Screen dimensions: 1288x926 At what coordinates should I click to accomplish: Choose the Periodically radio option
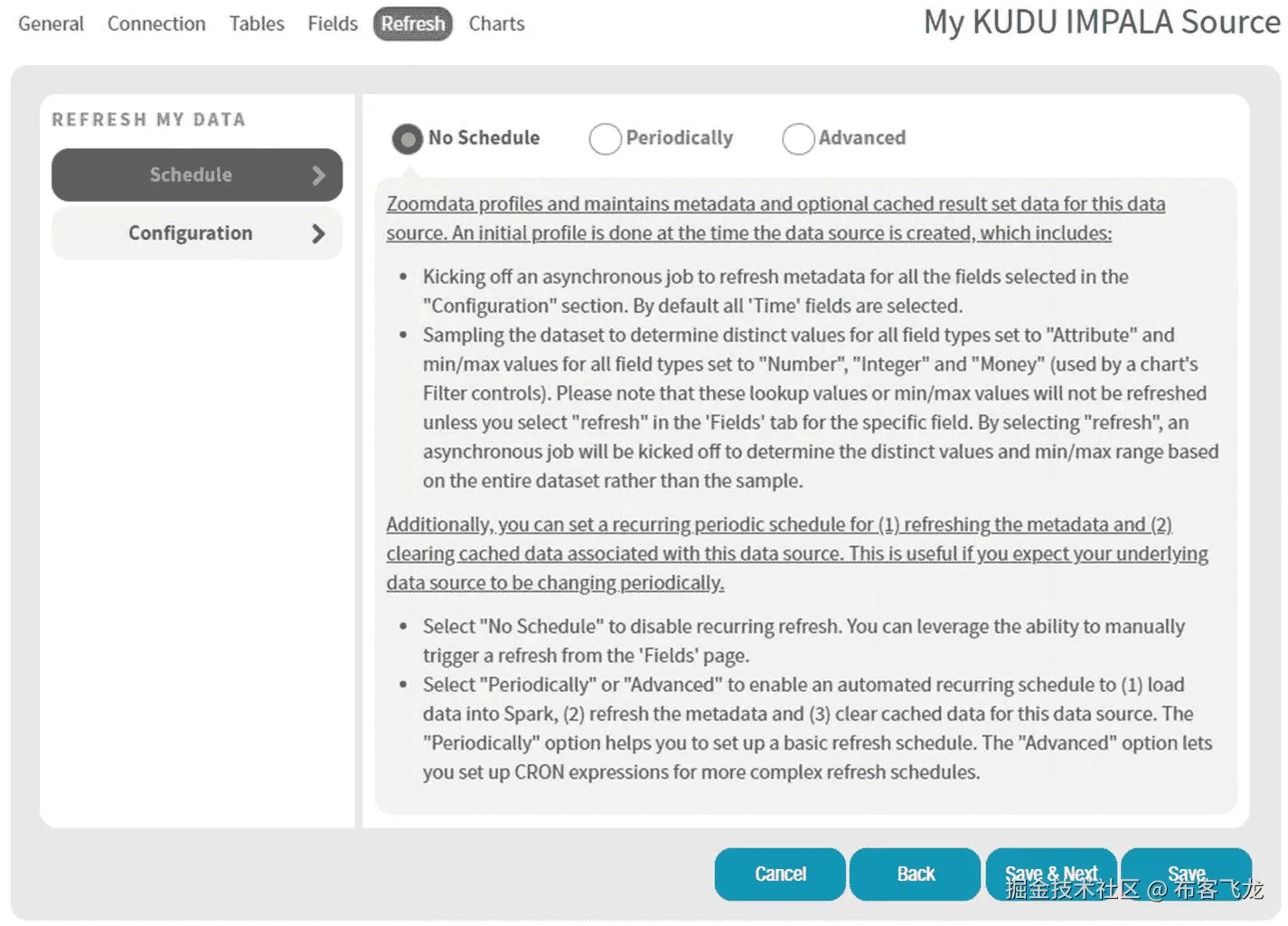605,139
